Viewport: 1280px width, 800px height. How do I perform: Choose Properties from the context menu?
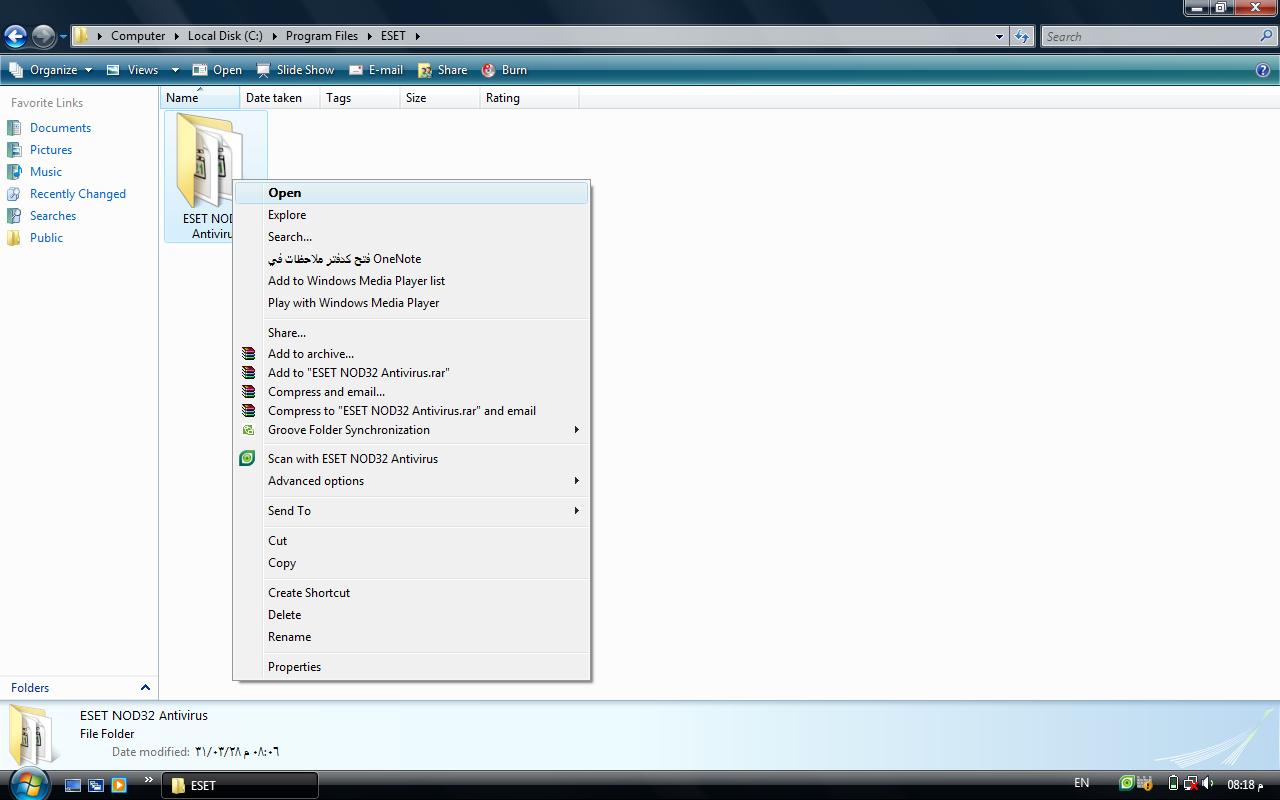pyautogui.click(x=294, y=667)
